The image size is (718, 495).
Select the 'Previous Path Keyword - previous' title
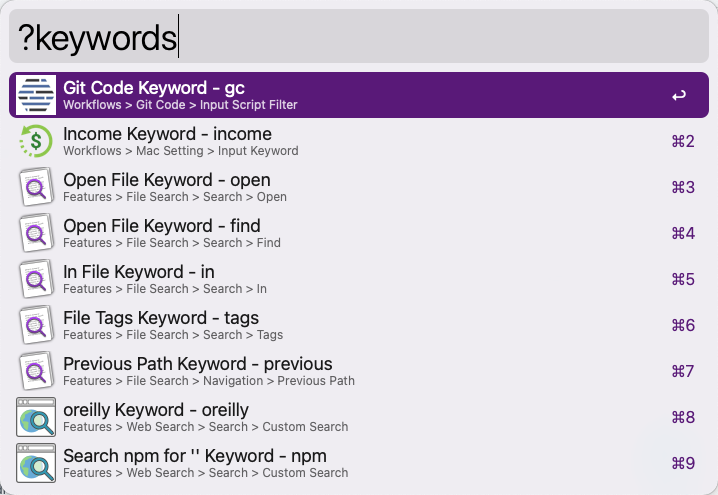(x=198, y=364)
